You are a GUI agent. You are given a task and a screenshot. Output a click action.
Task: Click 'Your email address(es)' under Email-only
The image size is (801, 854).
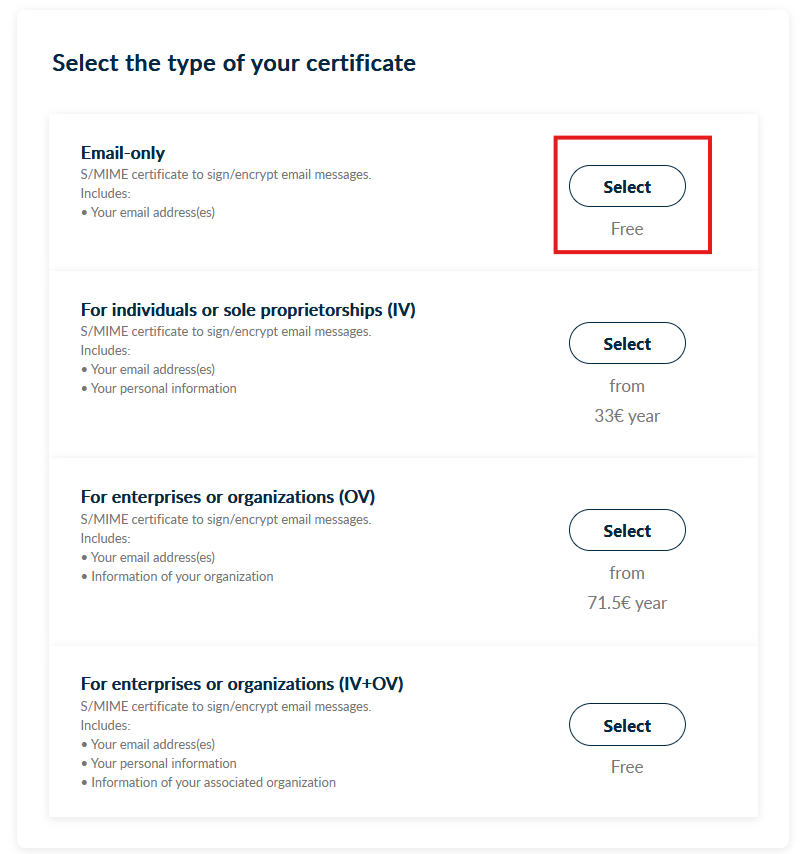pyautogui.click(x=153, y=212)
